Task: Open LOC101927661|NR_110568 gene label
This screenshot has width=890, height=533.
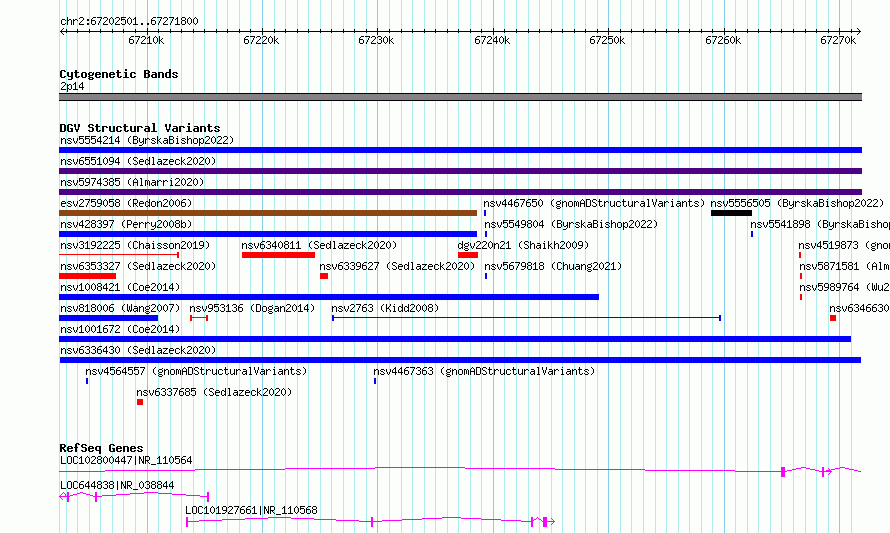Action: (251, 510)
